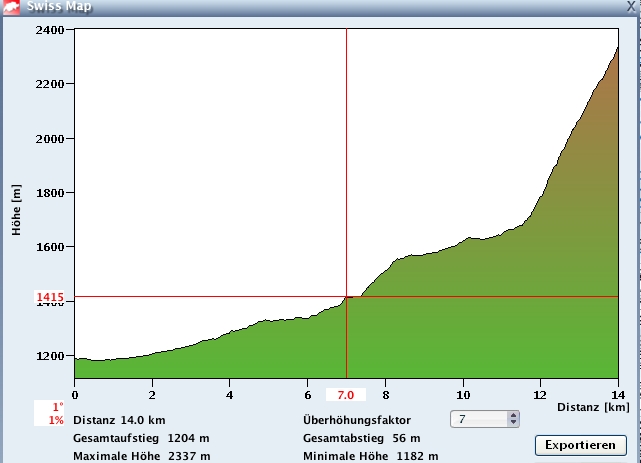Click the 2000 tick on the height axis
Image resolution: width=641 pixels, height=463 pixels.
coord(49,138)
